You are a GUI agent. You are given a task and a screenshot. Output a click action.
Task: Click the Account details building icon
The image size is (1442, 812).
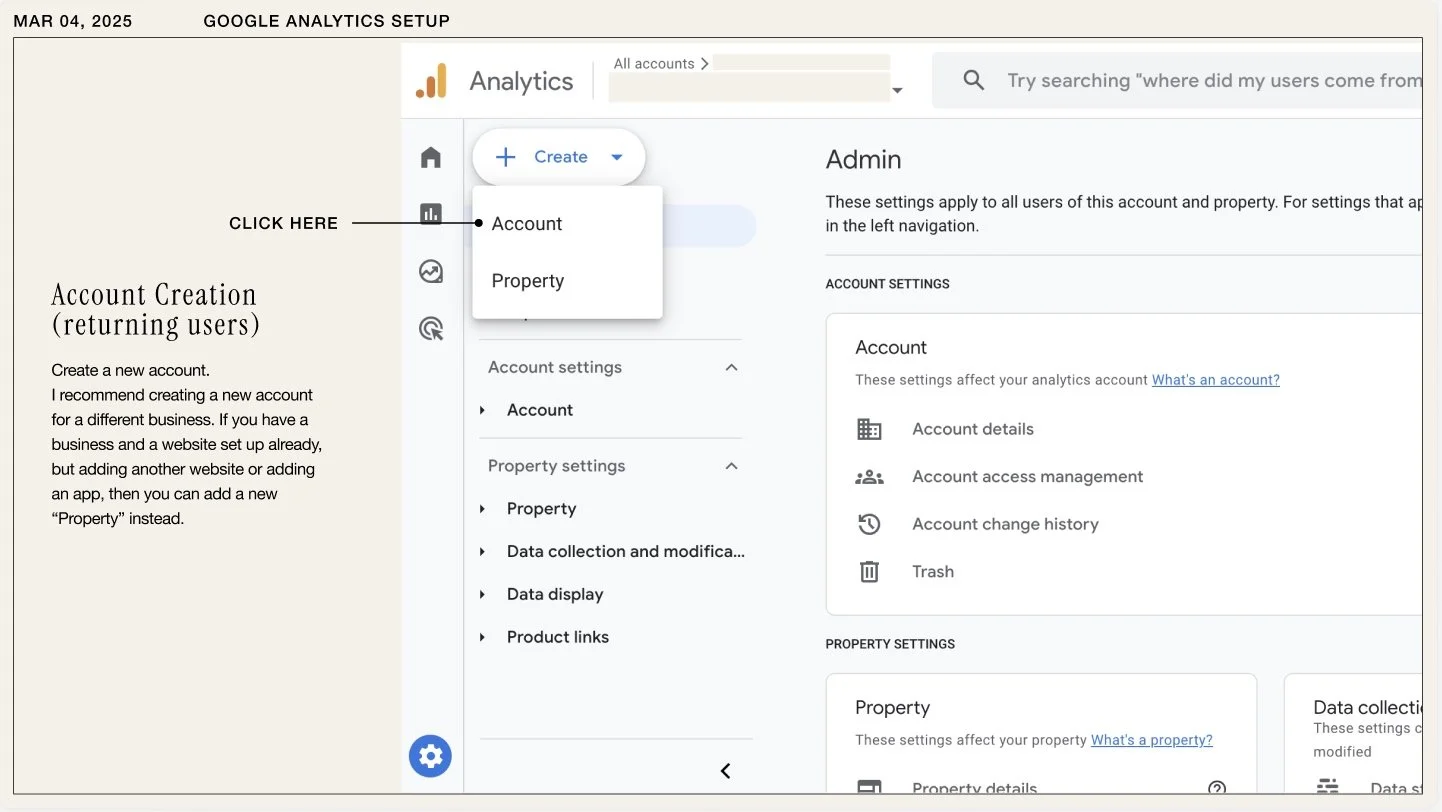[870, 429]
